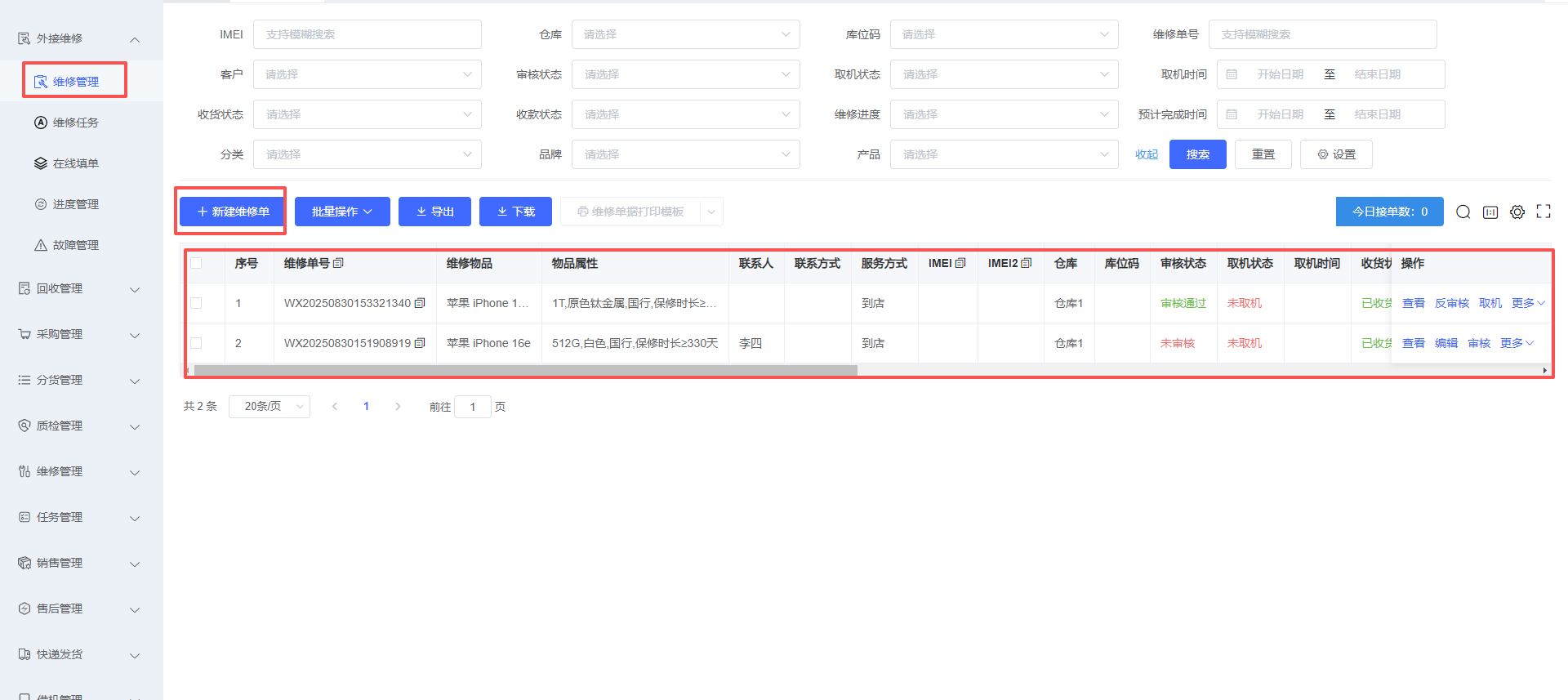The height and width of the screenshot is (700, 1568).
Task: Click 反审核 link in the first row
Action: pos(1451,303)
